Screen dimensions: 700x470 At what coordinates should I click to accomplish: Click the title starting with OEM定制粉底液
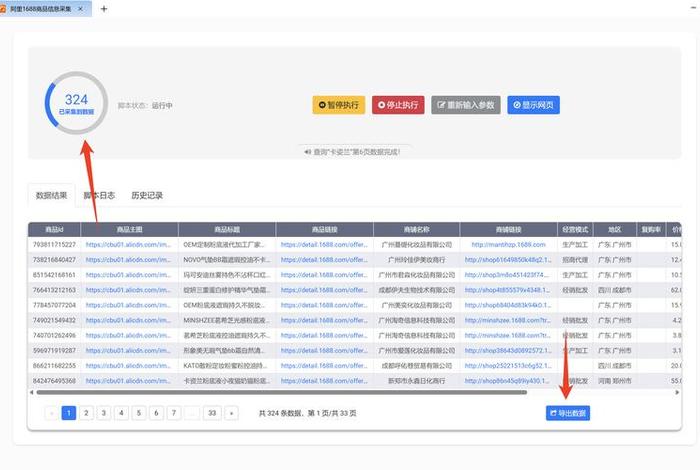224,245
